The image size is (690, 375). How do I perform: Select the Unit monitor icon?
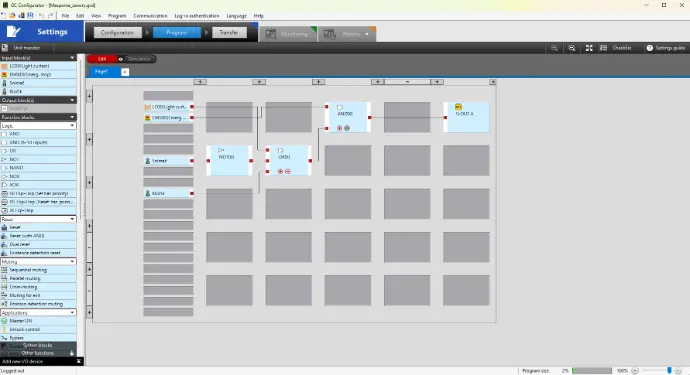click(5, 48)
